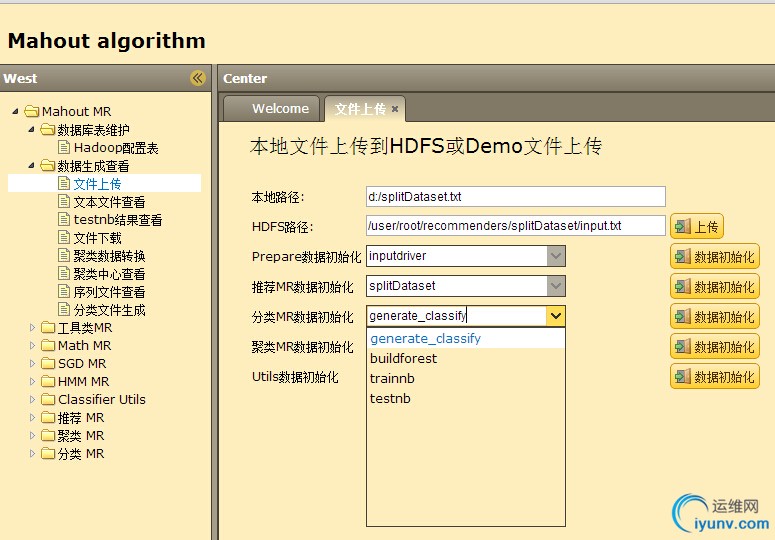
Task: Open the Prepare数据初始化 inputdriver dropdown arrow
Action: 556,256
